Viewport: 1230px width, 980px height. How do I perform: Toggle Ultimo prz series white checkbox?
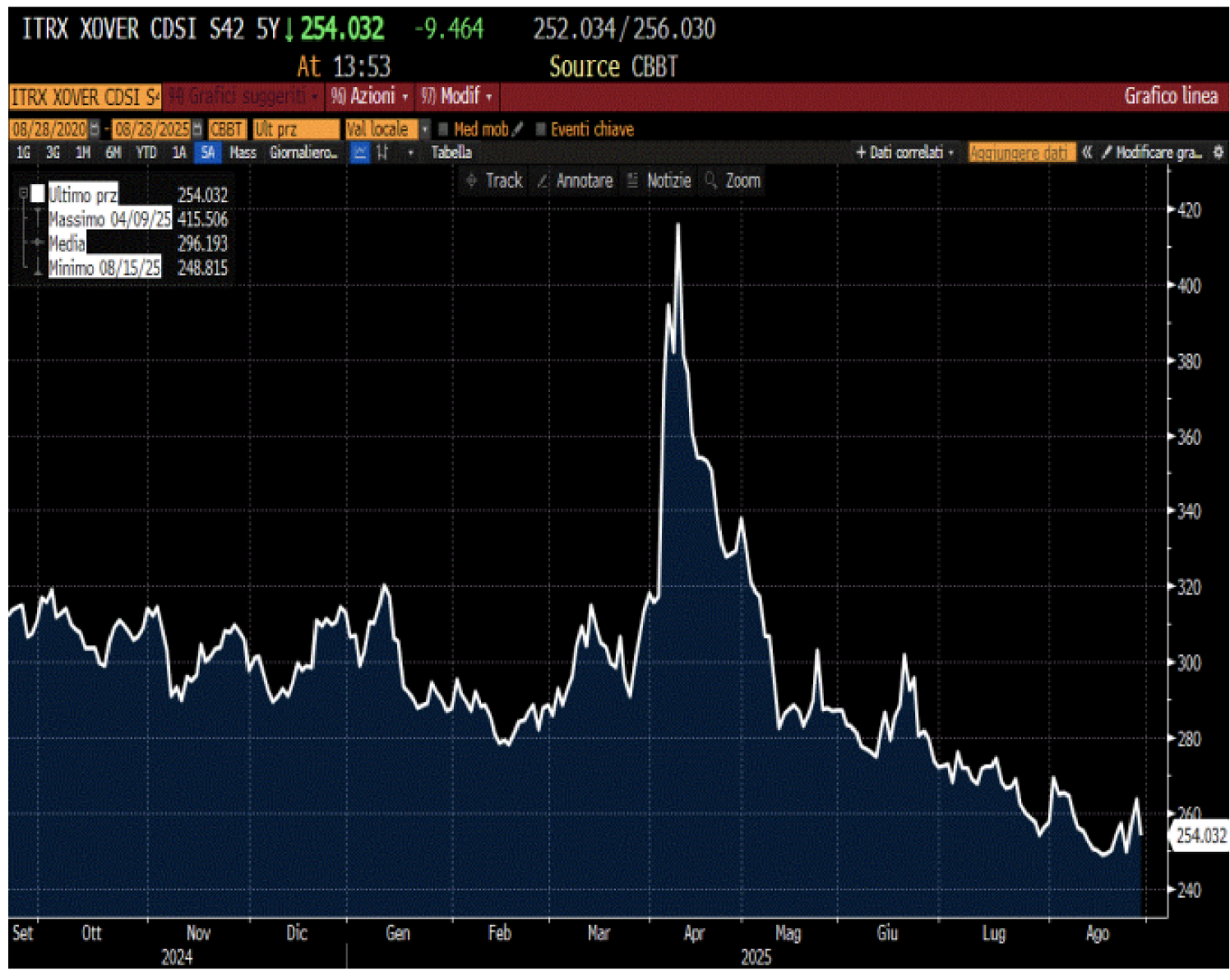click(x=38, y=195)
